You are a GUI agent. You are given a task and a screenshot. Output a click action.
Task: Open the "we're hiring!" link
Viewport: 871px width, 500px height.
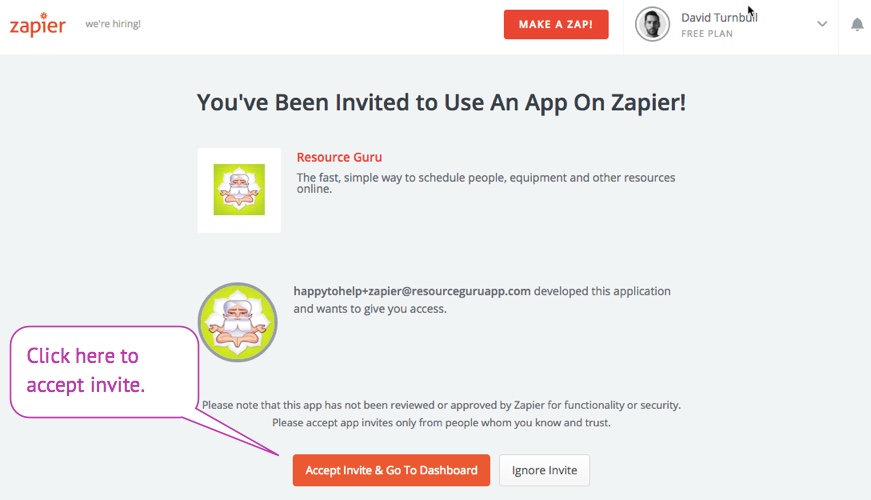[113, 24]
